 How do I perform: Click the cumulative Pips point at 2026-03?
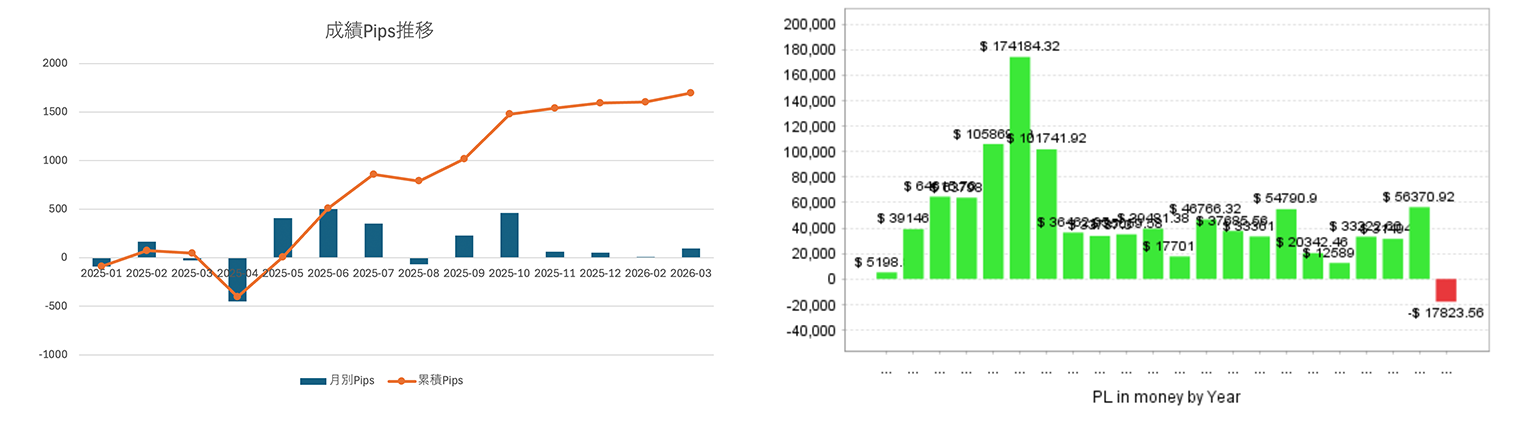(x=690, y=93)
